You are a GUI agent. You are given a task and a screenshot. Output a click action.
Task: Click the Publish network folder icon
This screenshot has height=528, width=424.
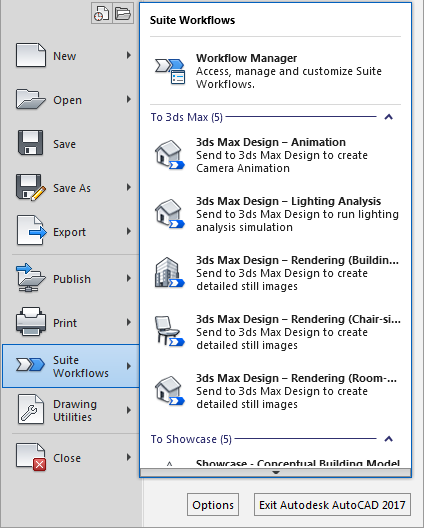pyautogui.click(x=30, y=278)
